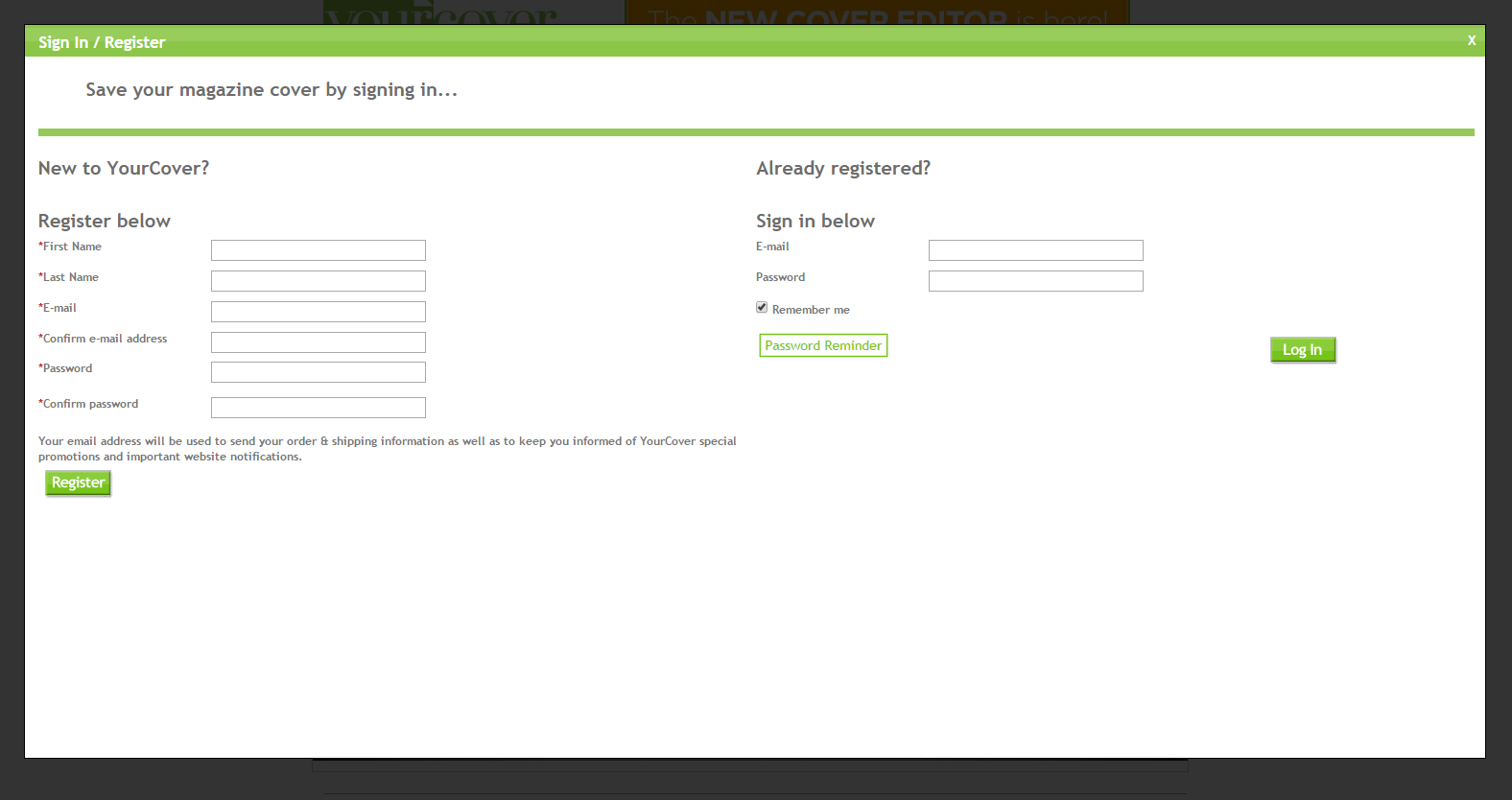The image size is (1512, 800).
Task: Select the registration E-mail field
Action: [318, 312]
